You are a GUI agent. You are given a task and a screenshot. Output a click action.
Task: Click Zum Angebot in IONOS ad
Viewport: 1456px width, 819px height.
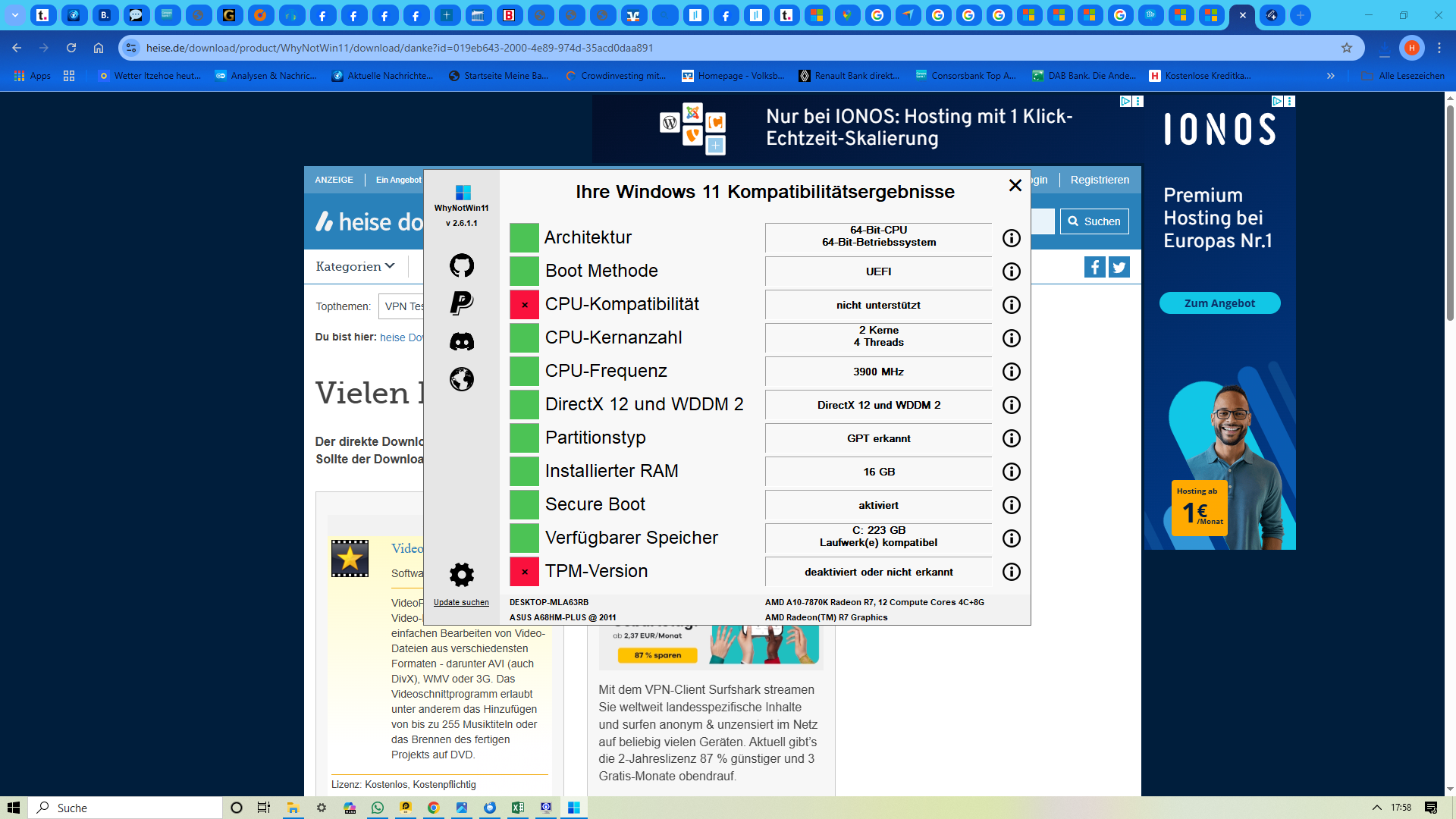pyautogui.click(x=1219, y=303)
